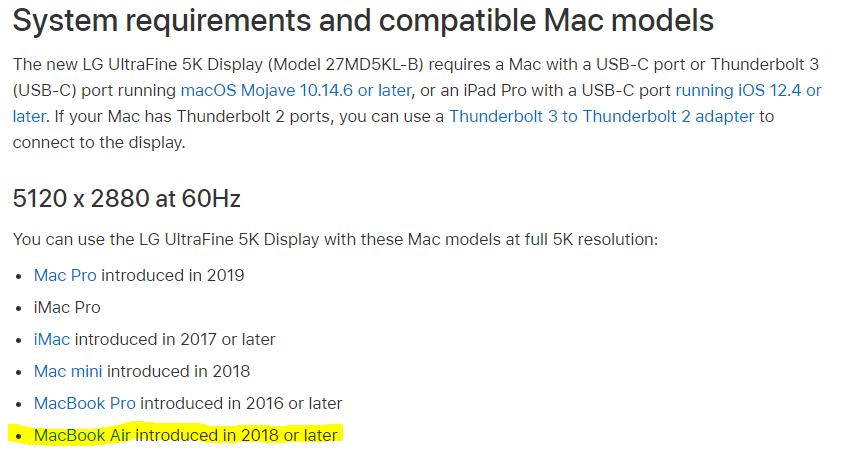Viewport: 847px width, 459px height.
Task: Open the MacBook Pro link
Action: tap(86, 403)
